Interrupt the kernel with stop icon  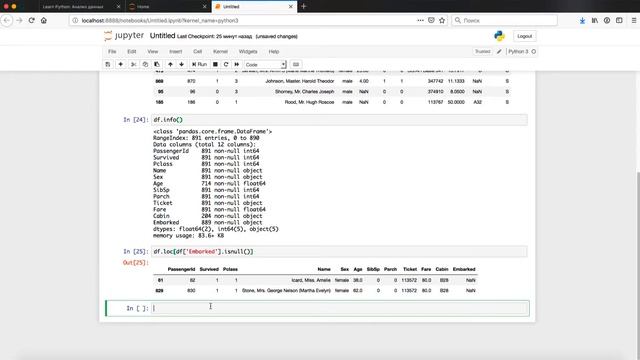tap(215, 64)
